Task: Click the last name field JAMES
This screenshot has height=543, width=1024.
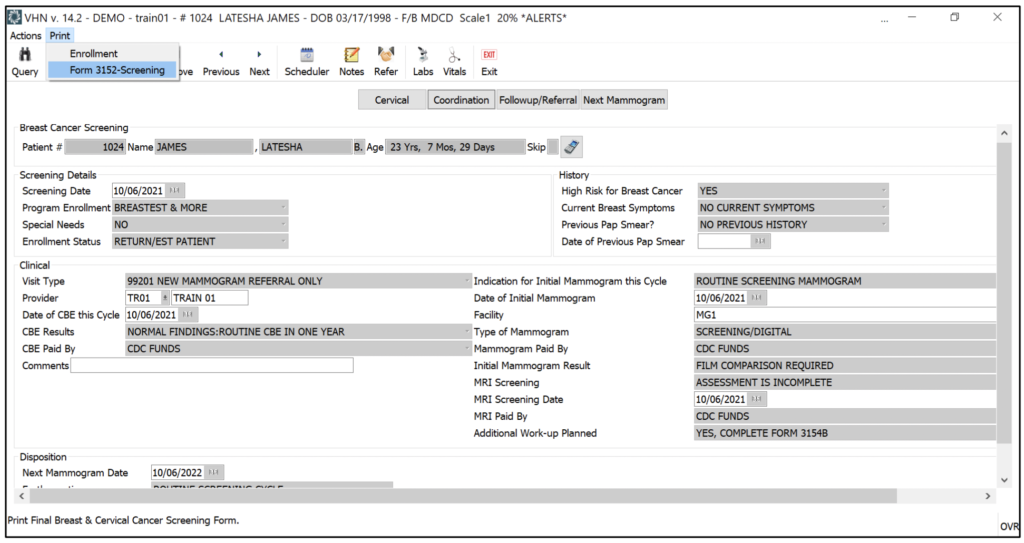Action: coord(204,147)
